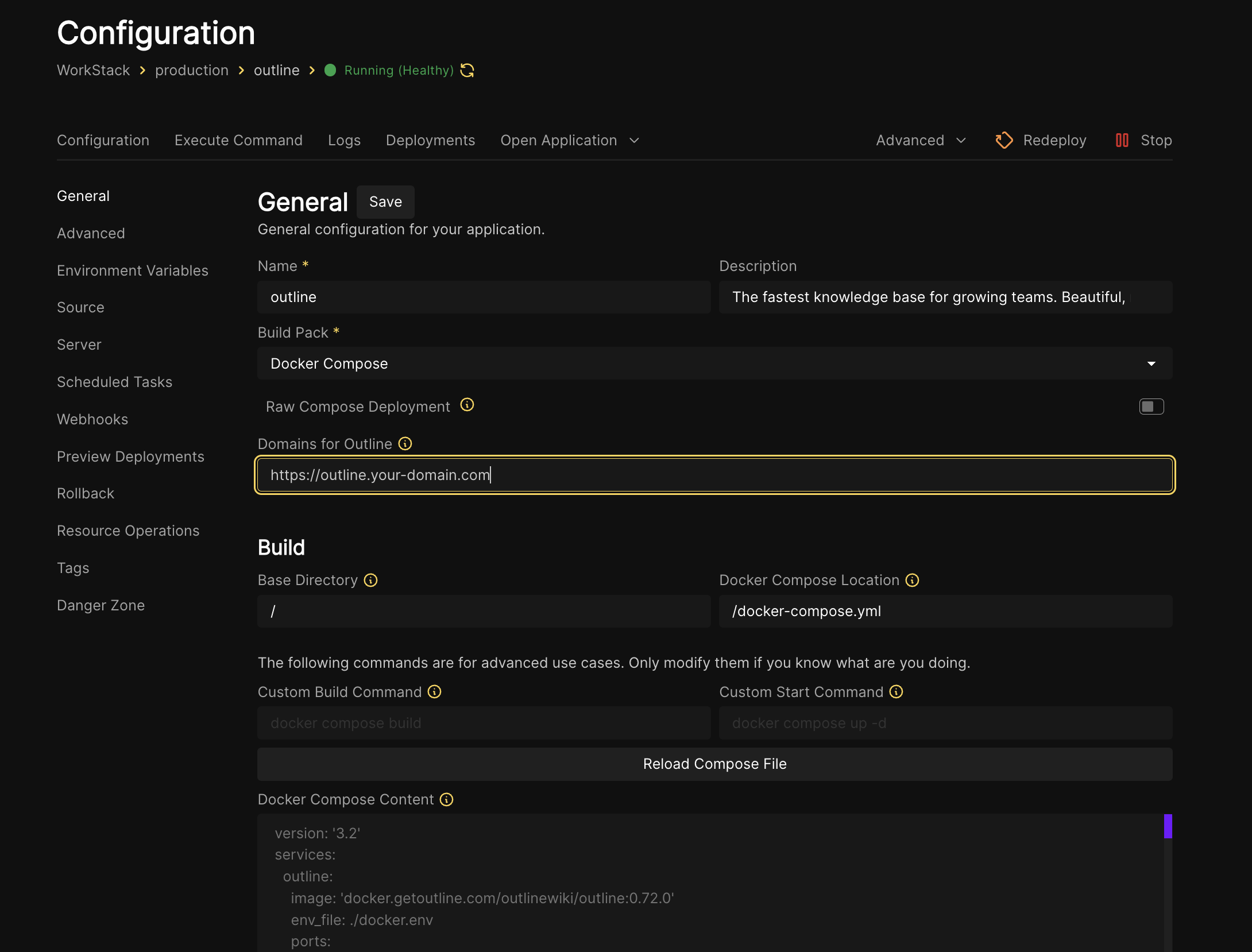This screenshot has height=952, width=1252.
Task: Click info icon beside Custom Start Command
Action: [897, 692]
